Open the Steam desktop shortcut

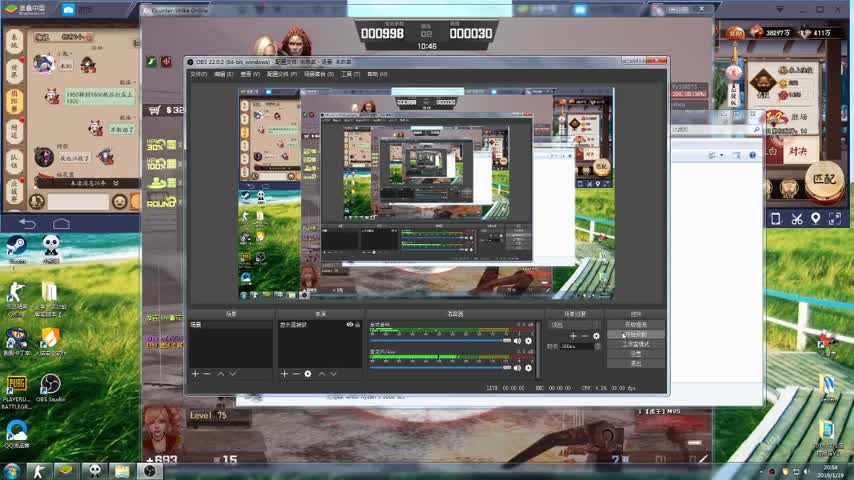pos(16,250)
